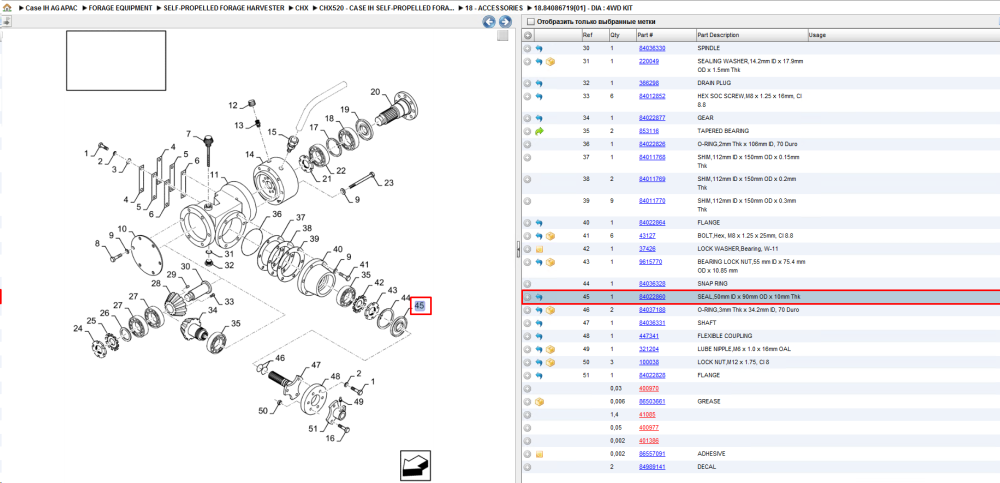Select callout 20 spindle label in diagram
The width and height of the screenshot is (1000, 483).
click(x=375, y=91)
